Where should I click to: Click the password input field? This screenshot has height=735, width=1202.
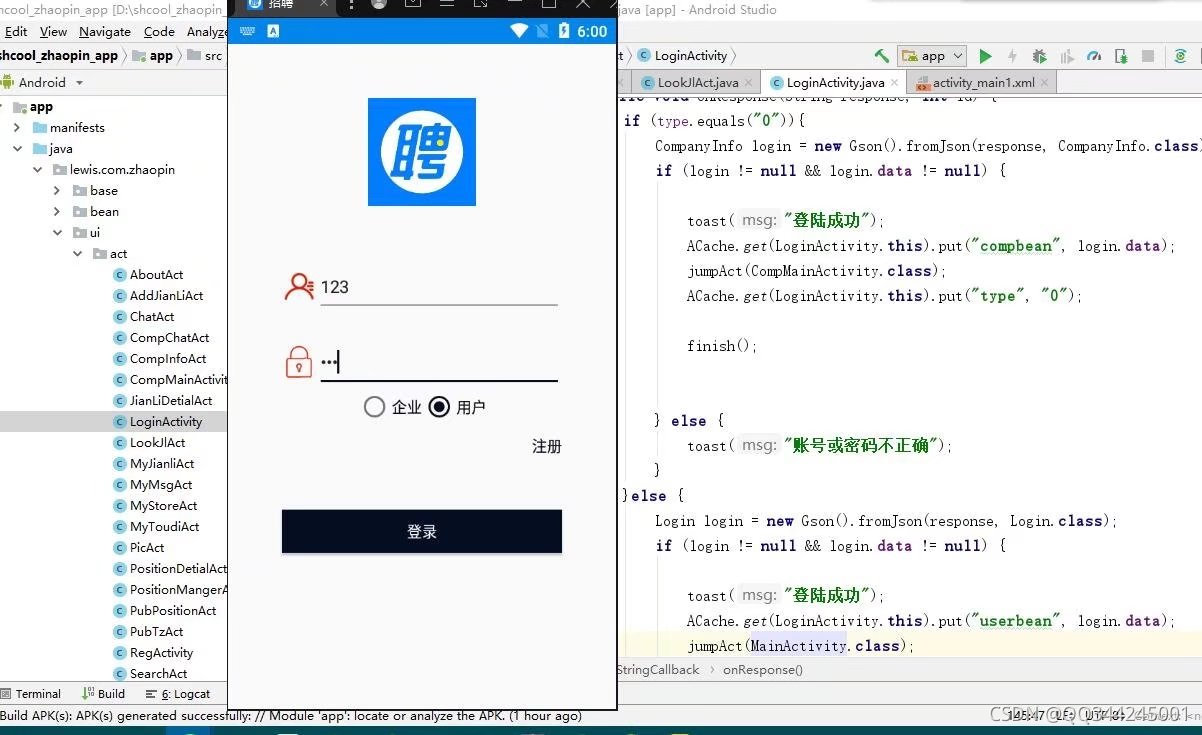point(438,362)
